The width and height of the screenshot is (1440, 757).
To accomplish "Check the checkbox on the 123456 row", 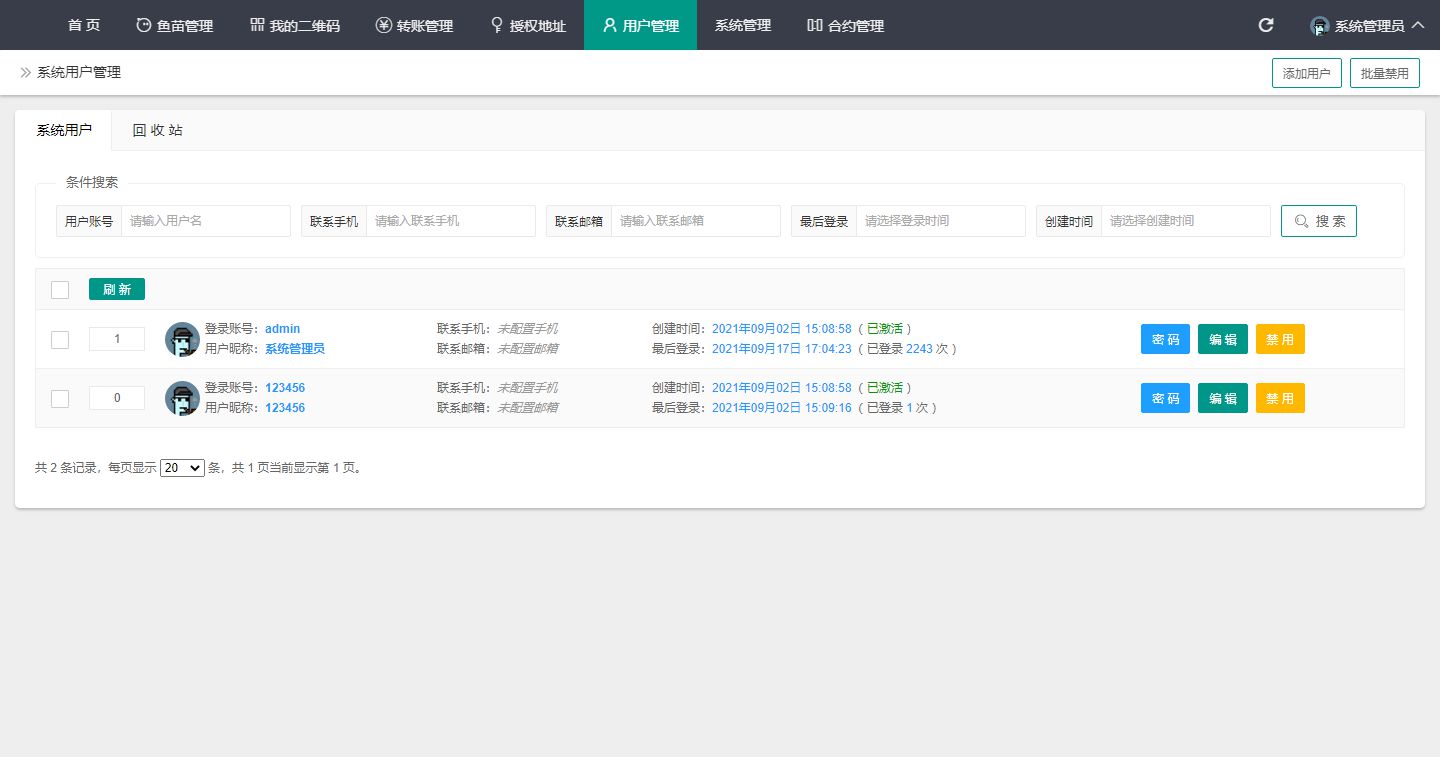I will click(x=60, y=398).
